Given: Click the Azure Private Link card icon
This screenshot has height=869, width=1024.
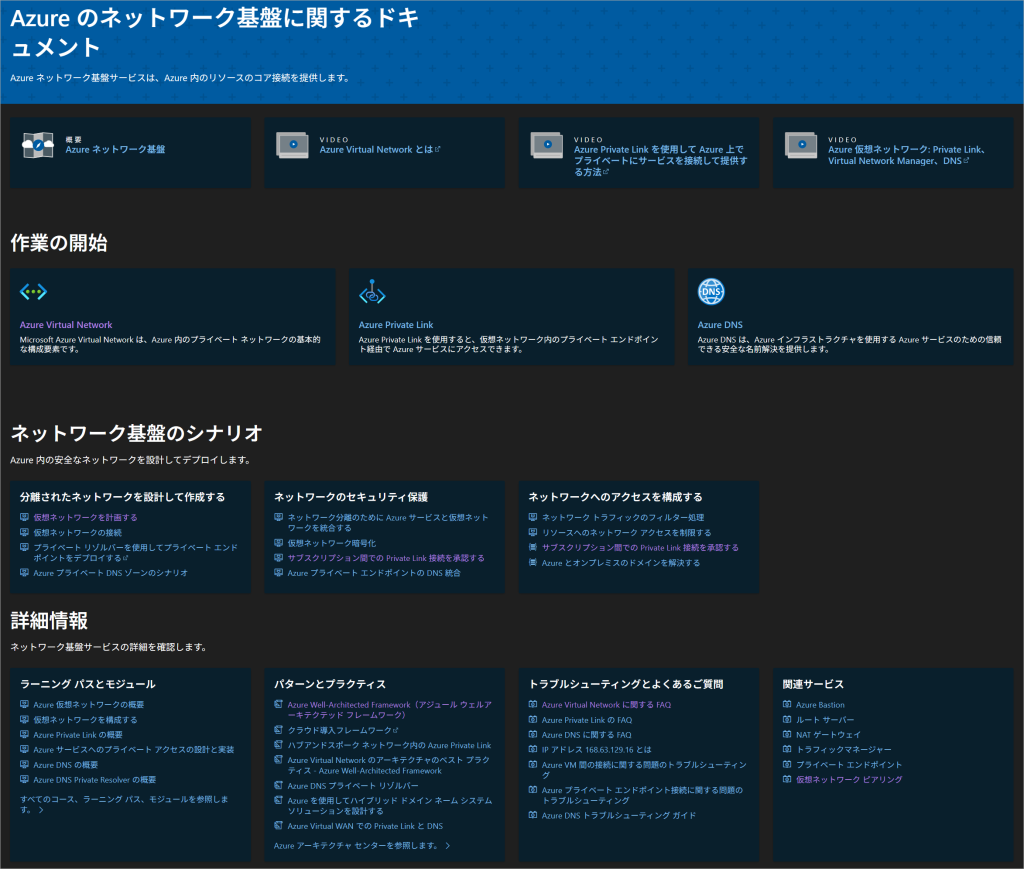Looking at the screenshot, I should pos(372,292).
